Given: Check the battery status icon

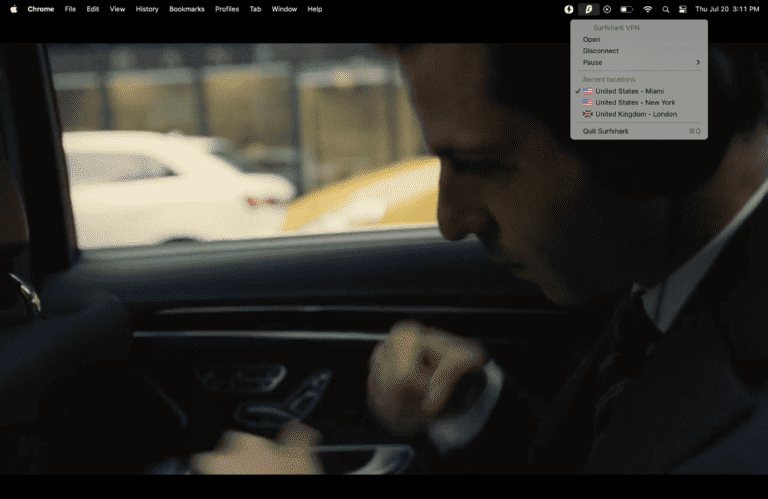Looking at the screenshot, I should [x=626, y=9].
